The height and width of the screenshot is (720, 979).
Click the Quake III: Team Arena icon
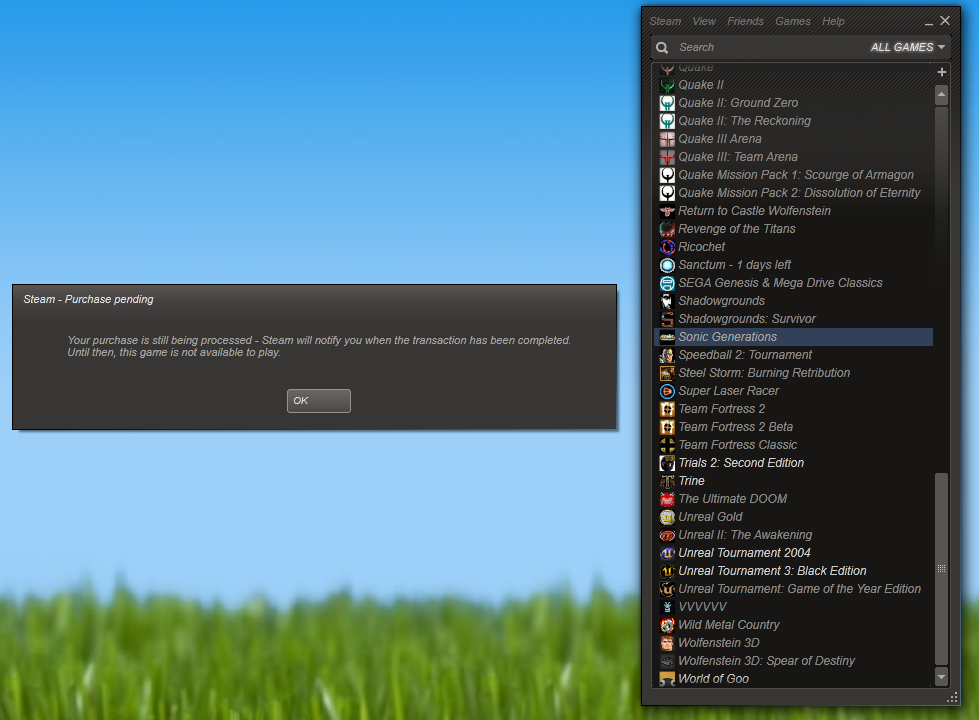[667, 157]
